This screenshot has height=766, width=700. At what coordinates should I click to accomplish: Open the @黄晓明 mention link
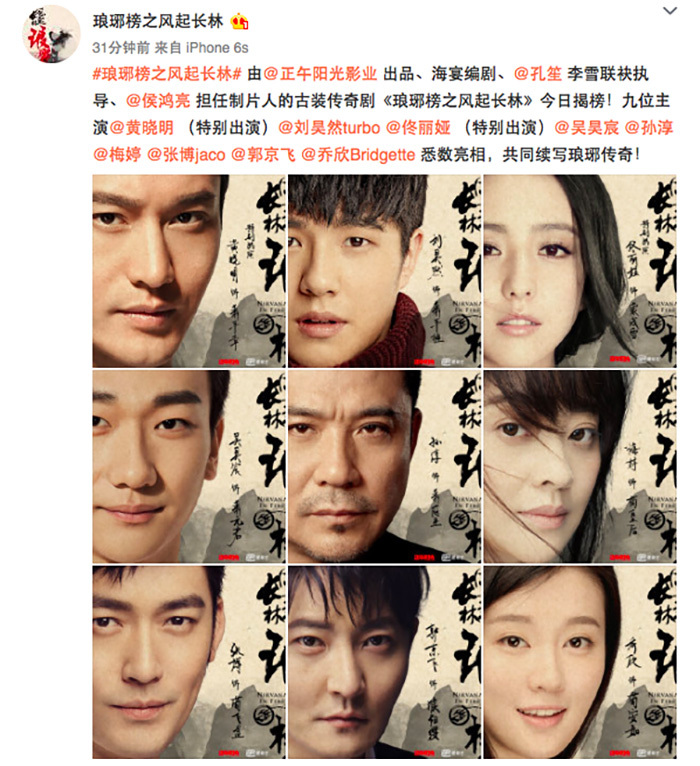pos(142,128)
